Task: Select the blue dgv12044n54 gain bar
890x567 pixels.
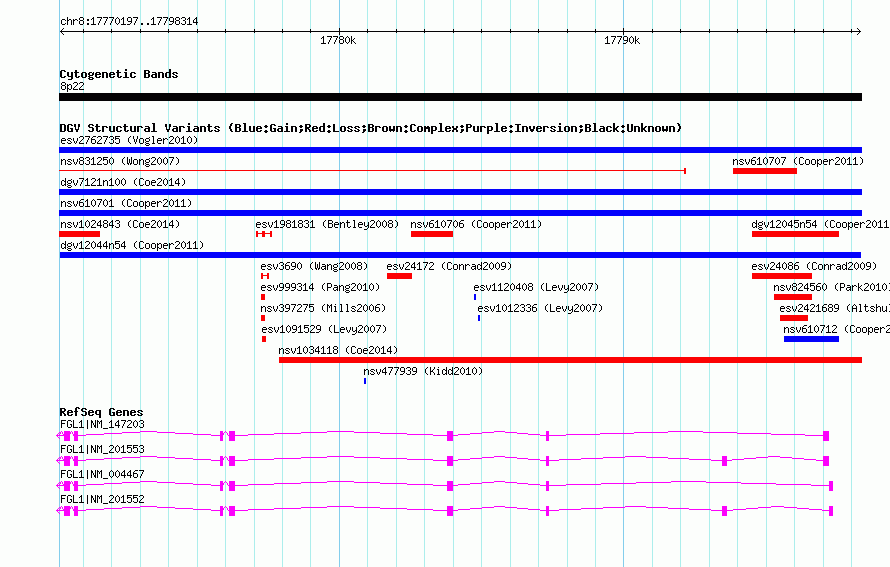Action: [x=460, y=255]
